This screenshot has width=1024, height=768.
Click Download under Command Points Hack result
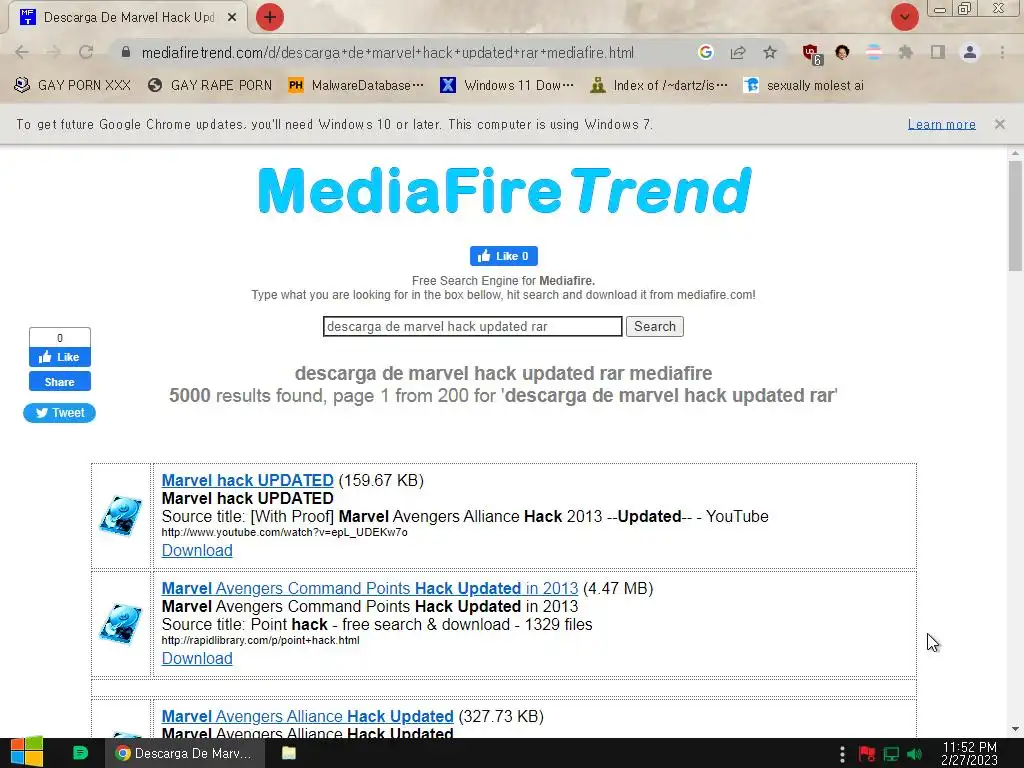pos(197,658)
